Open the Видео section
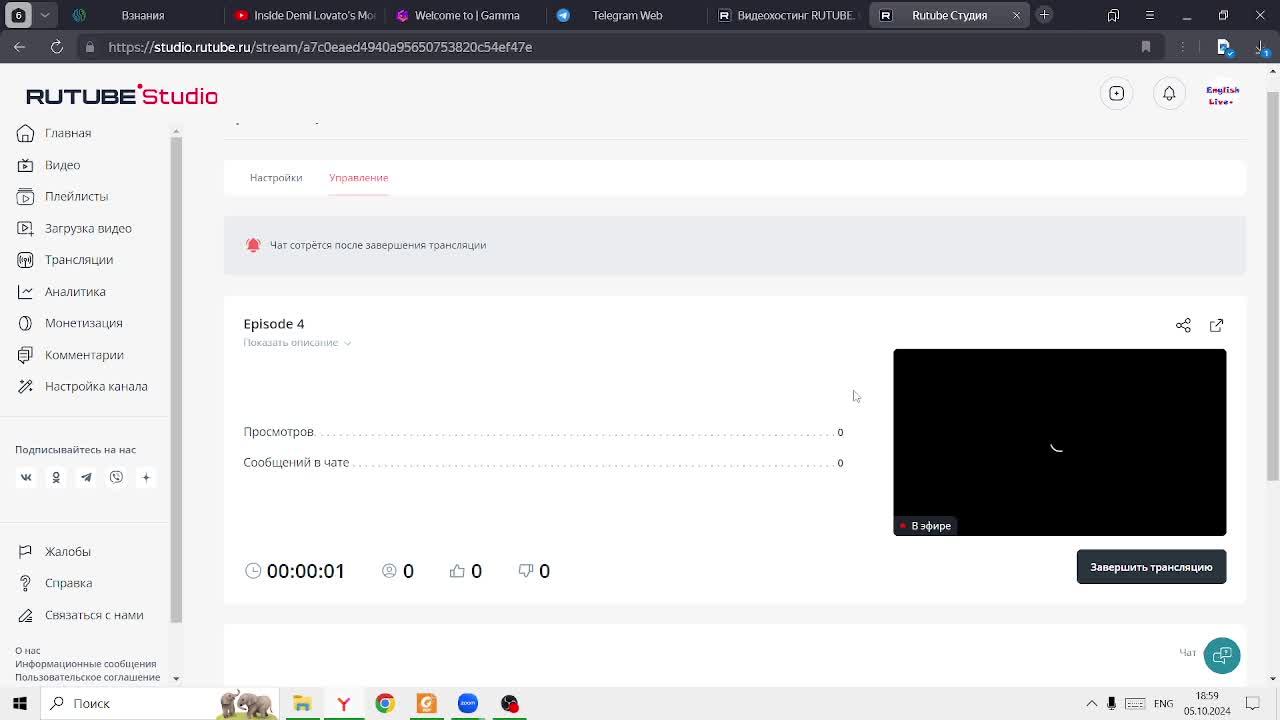The width and height of the screenshot is (1280, 720). pos(62,165)
